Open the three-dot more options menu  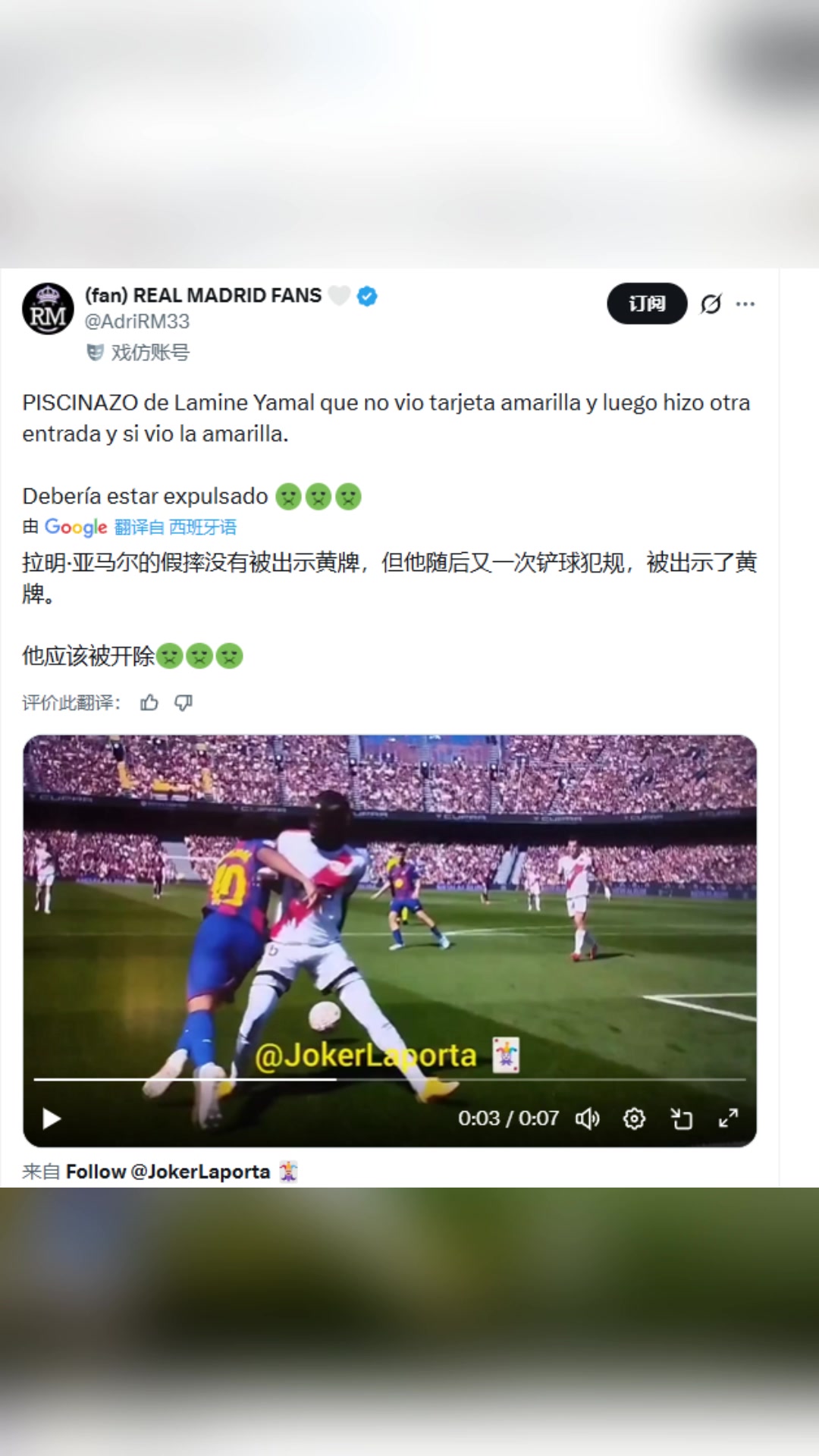(745, 304)
